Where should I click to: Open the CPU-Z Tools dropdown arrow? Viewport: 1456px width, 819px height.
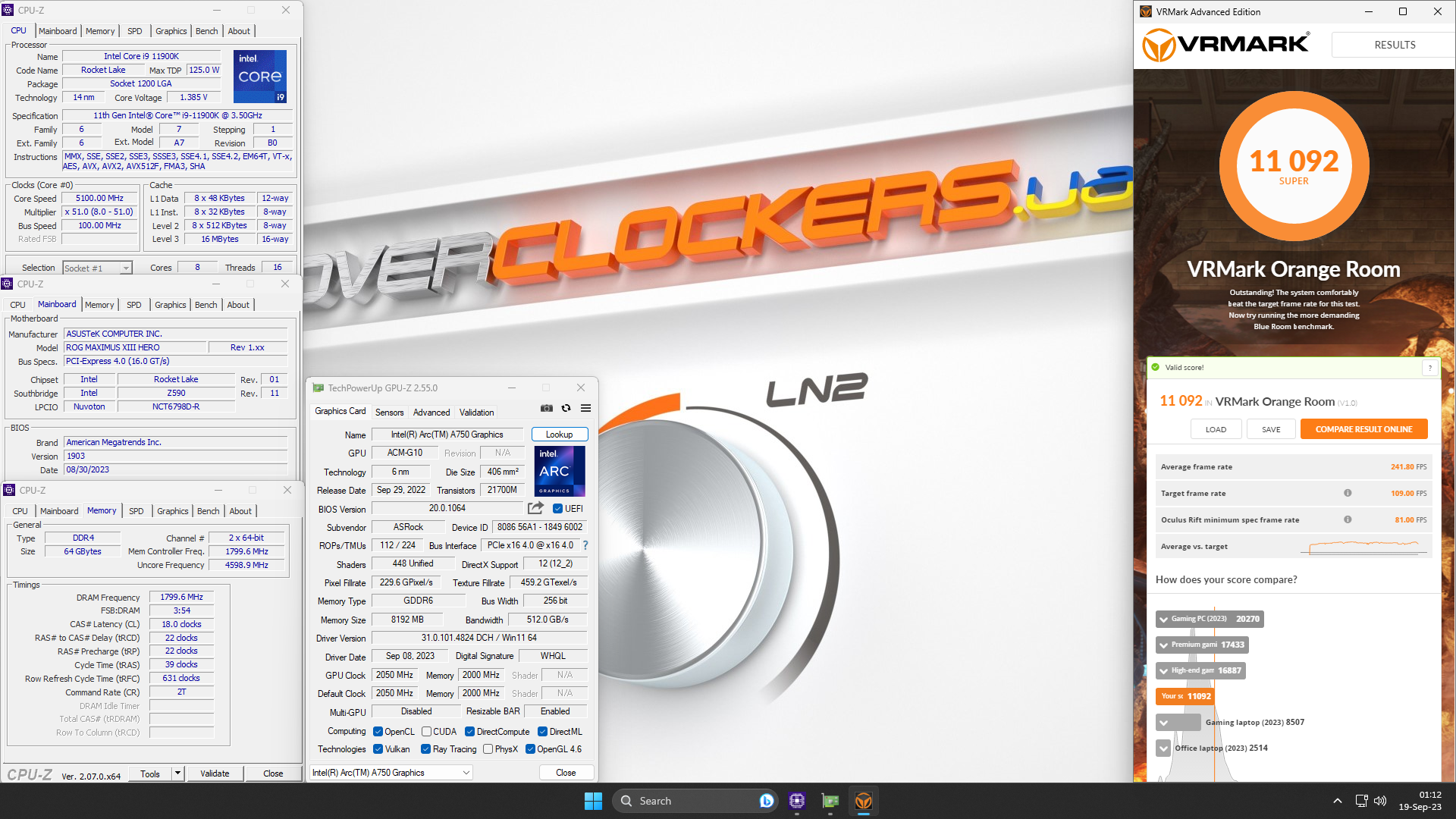[x=177, y=773]
